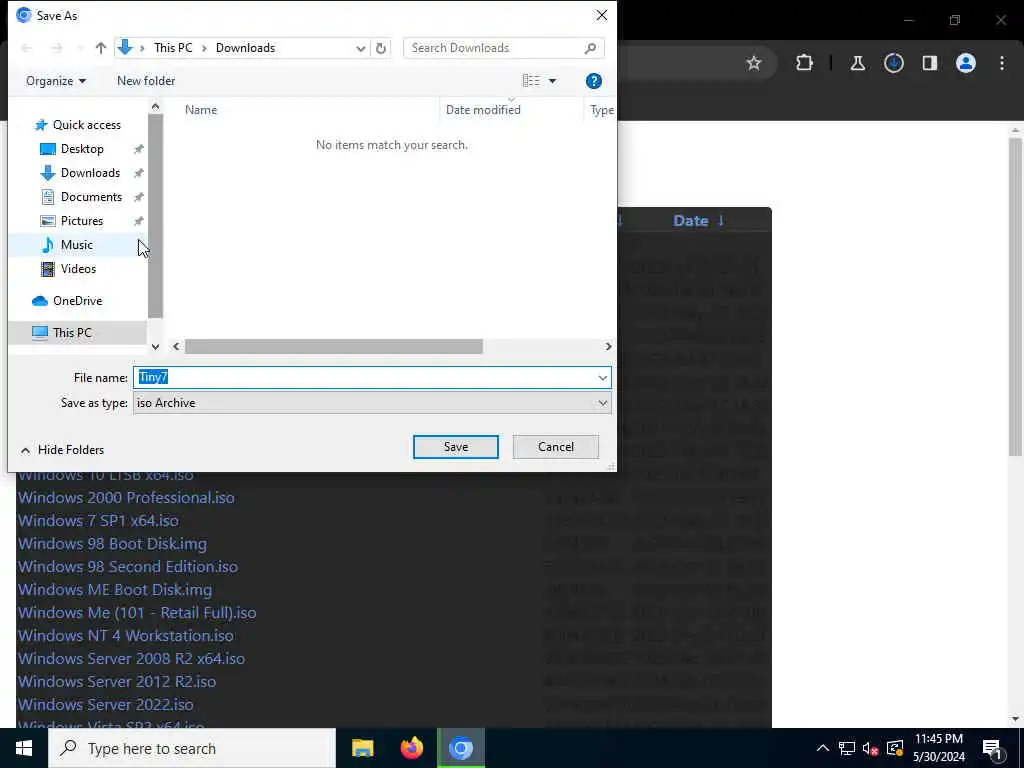Sort by the Name column header
Viewport: 1024px width, 768px height.
click(200, 110)
